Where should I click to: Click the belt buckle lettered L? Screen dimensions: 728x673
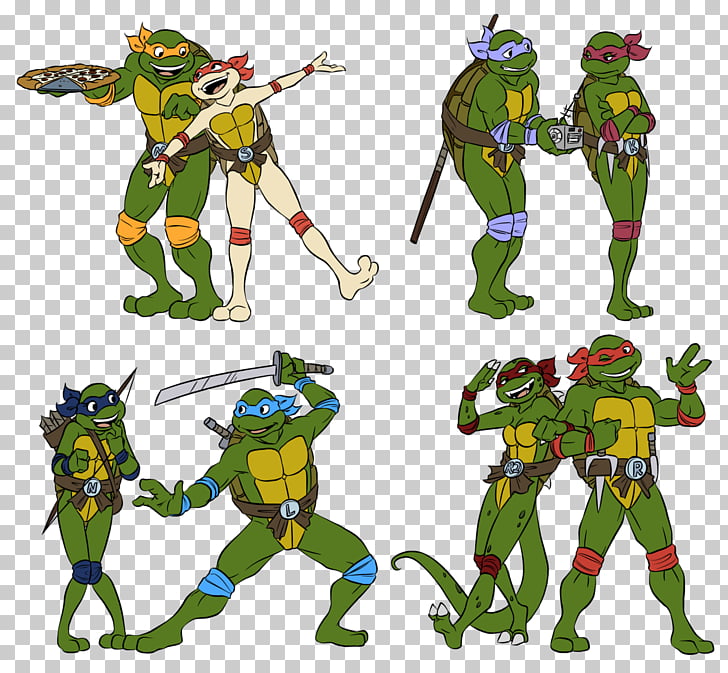pos(289,511)
